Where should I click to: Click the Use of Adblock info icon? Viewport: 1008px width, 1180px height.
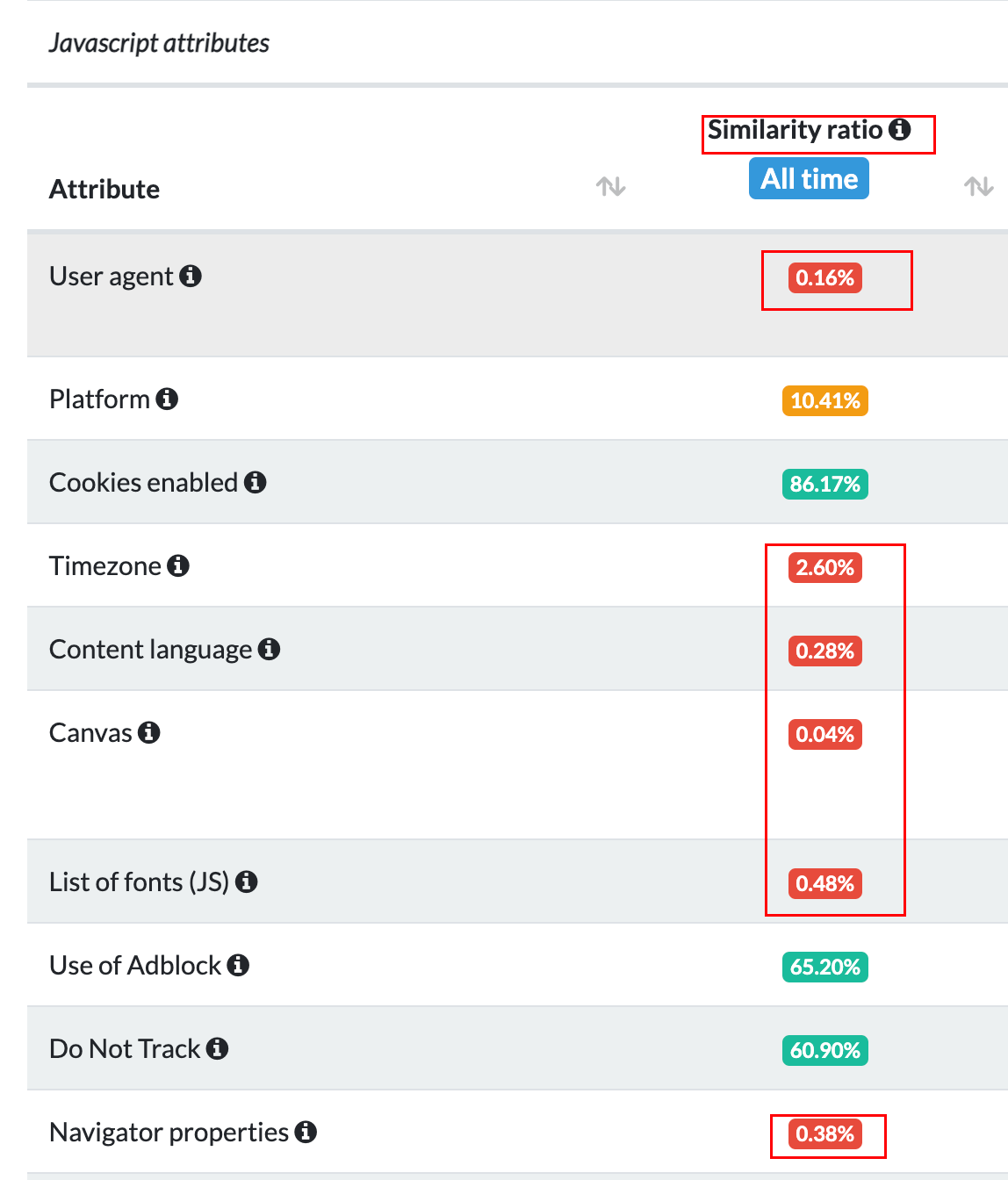point(238,966)
